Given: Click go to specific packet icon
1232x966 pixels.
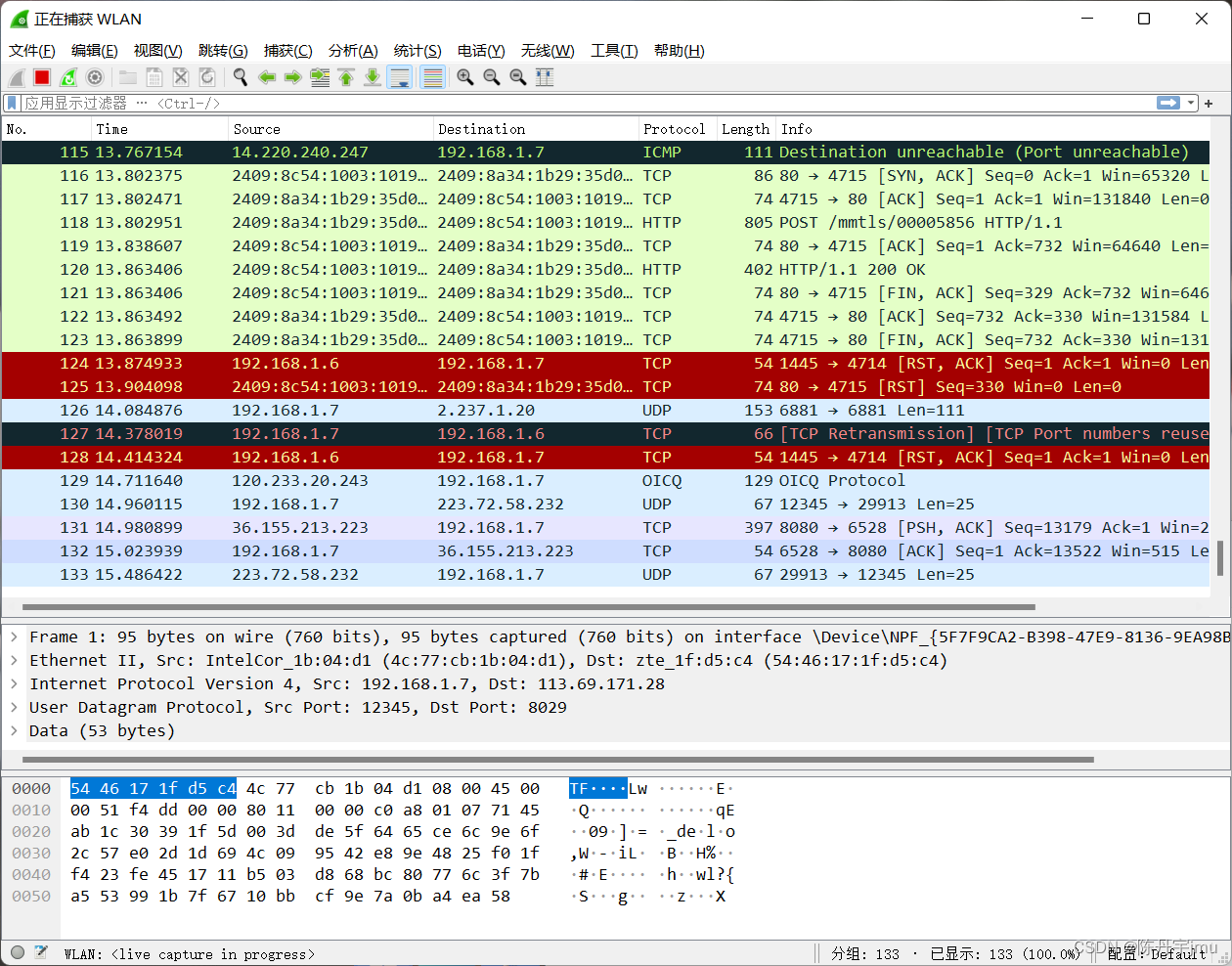Looking at the screenshot, I should pyautogui.click(x=320, y=77).
